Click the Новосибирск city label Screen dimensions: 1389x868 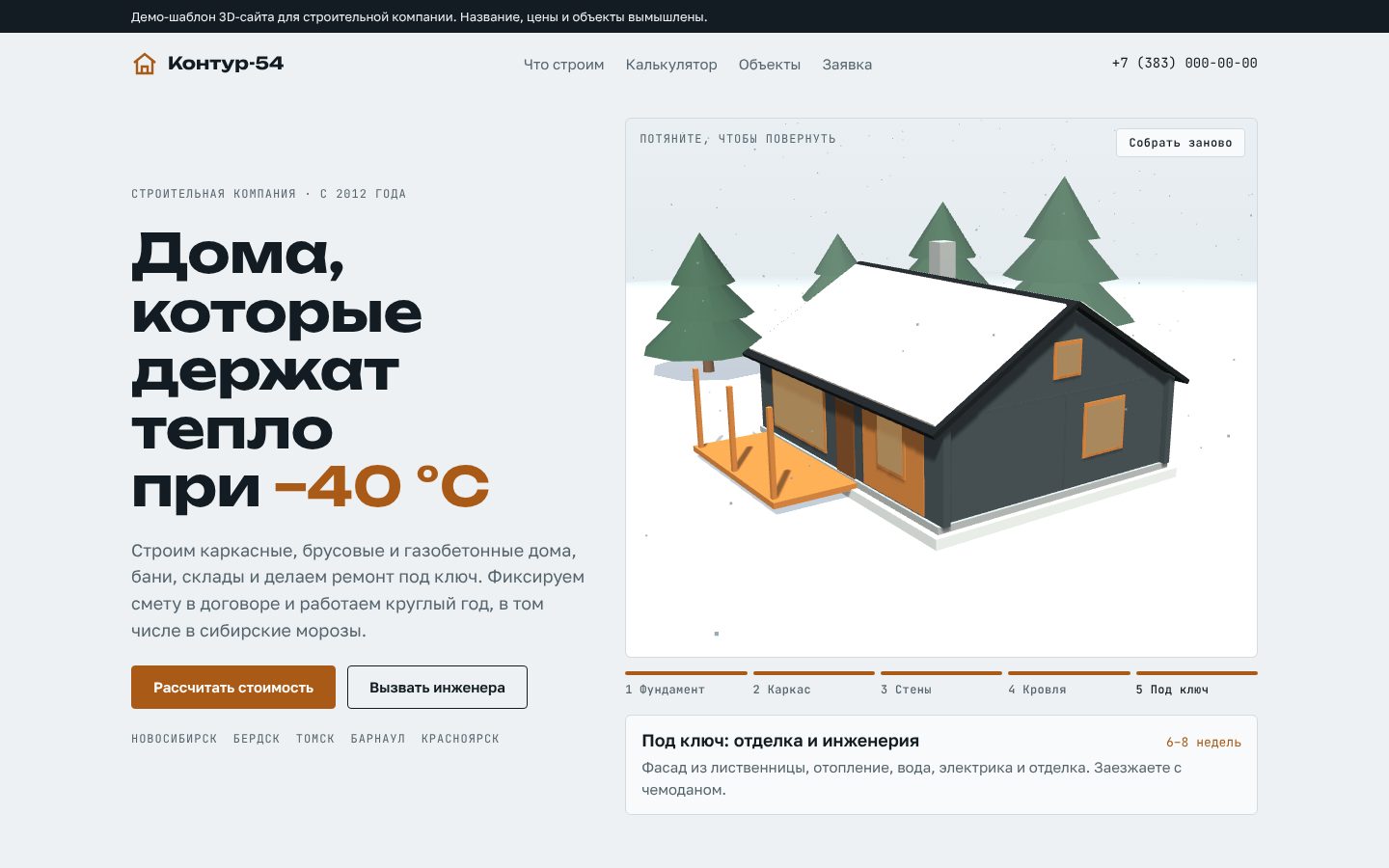click(175, 739)
